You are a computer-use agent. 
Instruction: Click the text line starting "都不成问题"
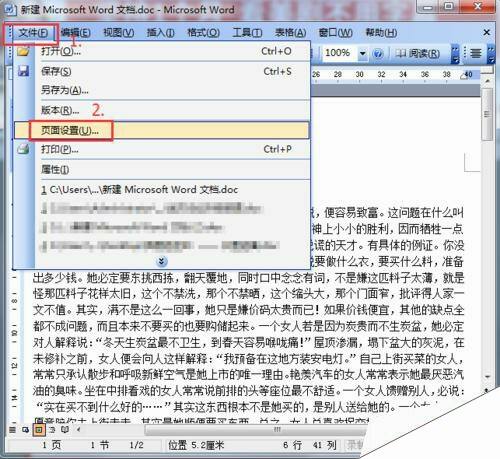(x=248, y=326)
